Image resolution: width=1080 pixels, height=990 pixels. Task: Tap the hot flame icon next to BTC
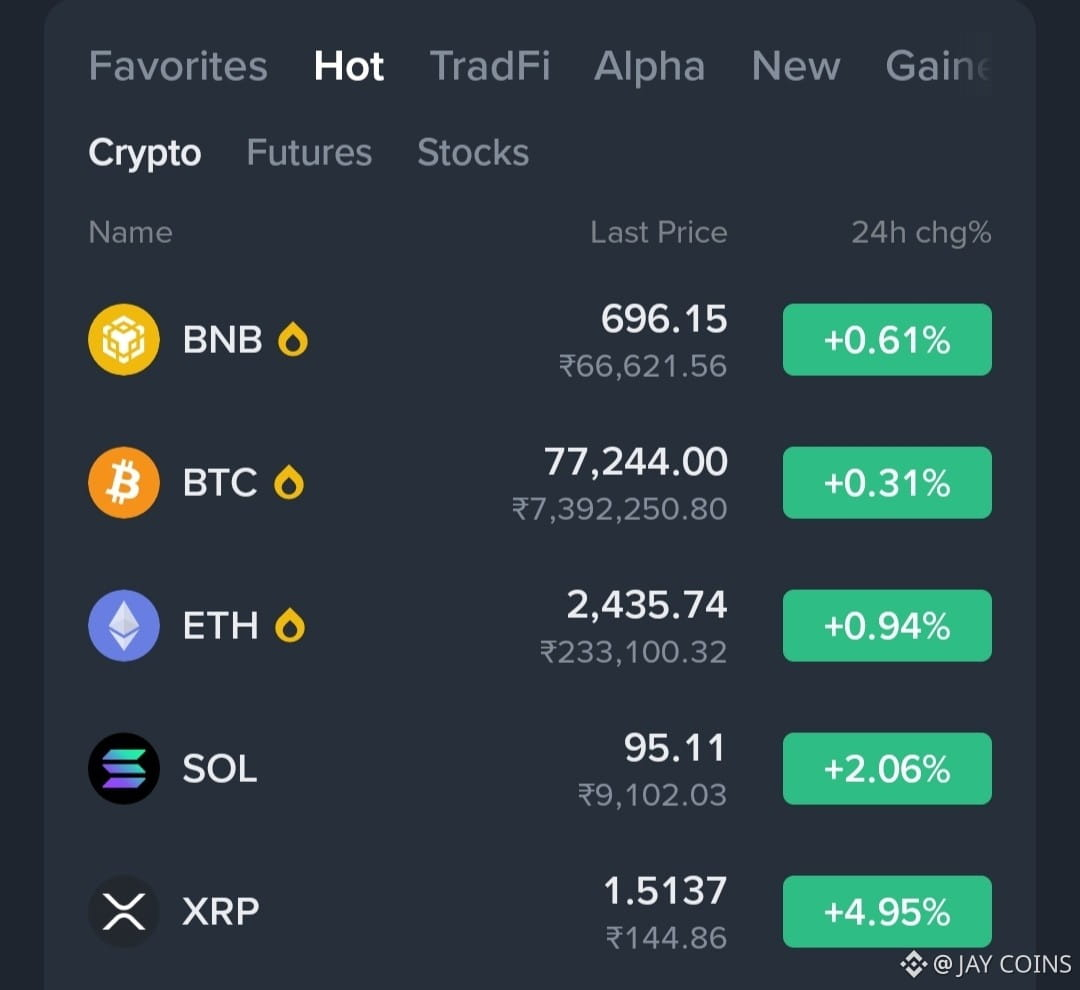pos(289,482)
